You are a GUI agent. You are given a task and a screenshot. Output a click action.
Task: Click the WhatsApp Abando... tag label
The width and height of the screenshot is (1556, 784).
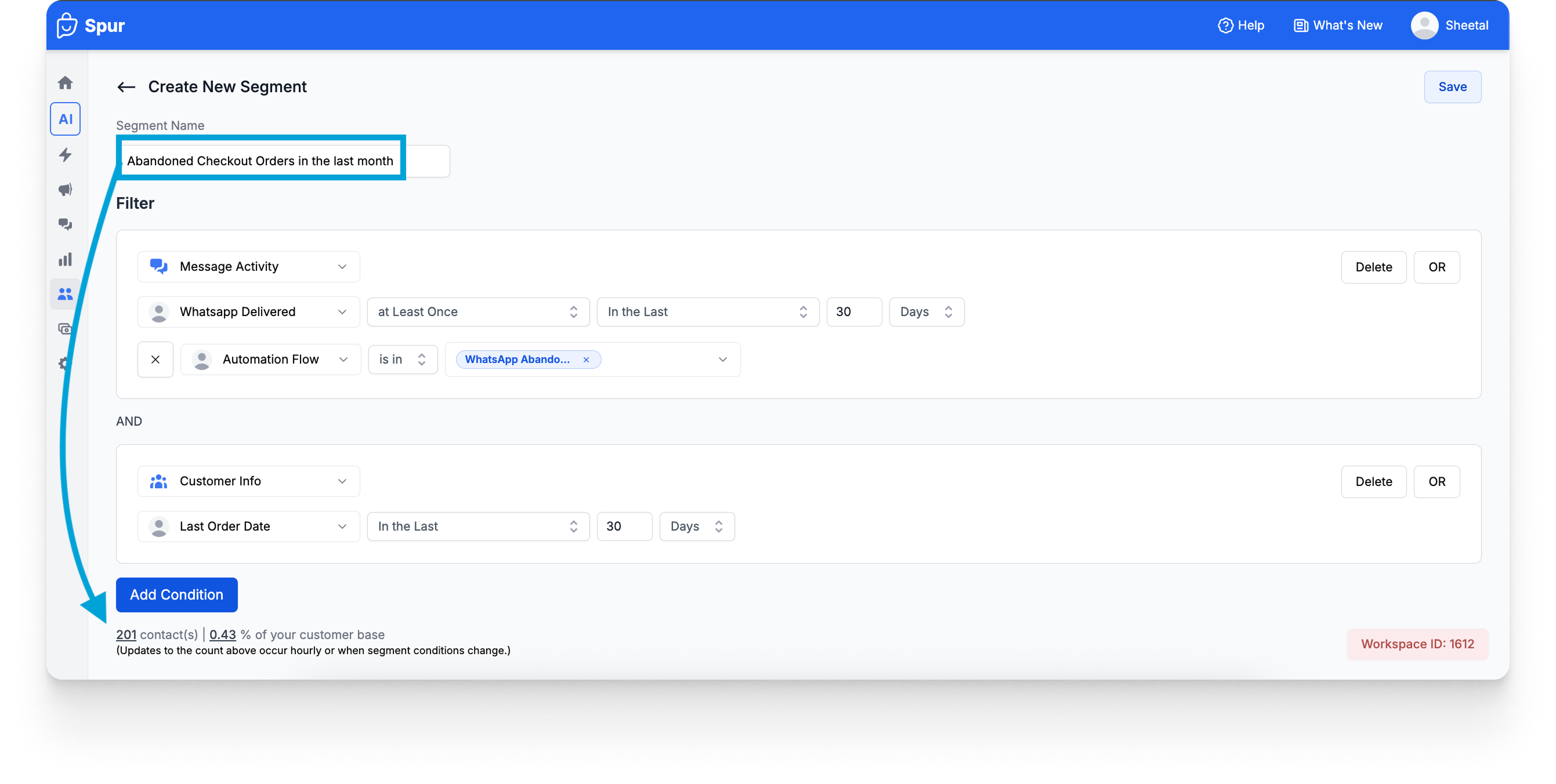517,360
